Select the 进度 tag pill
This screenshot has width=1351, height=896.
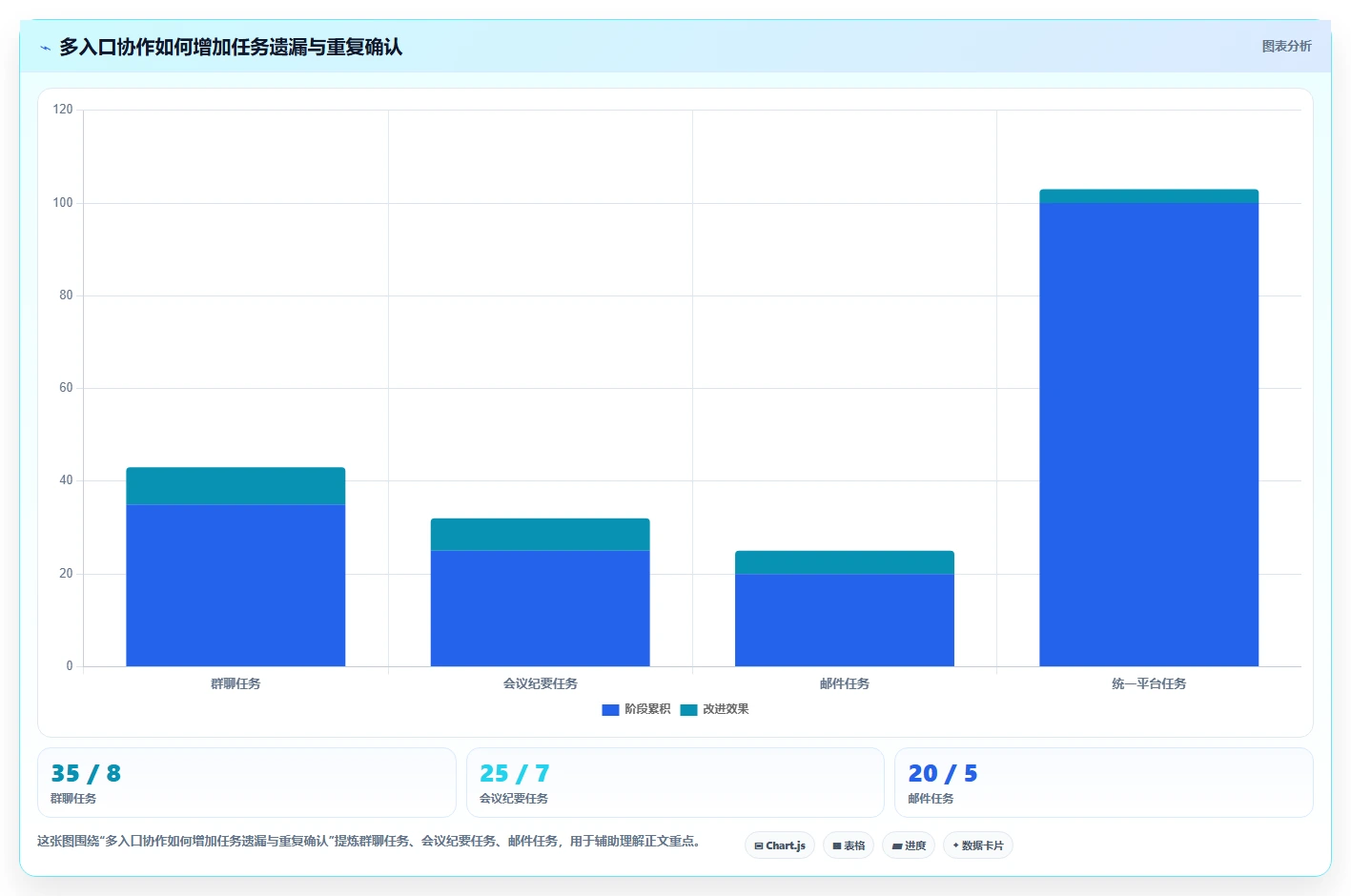(909, 845)
